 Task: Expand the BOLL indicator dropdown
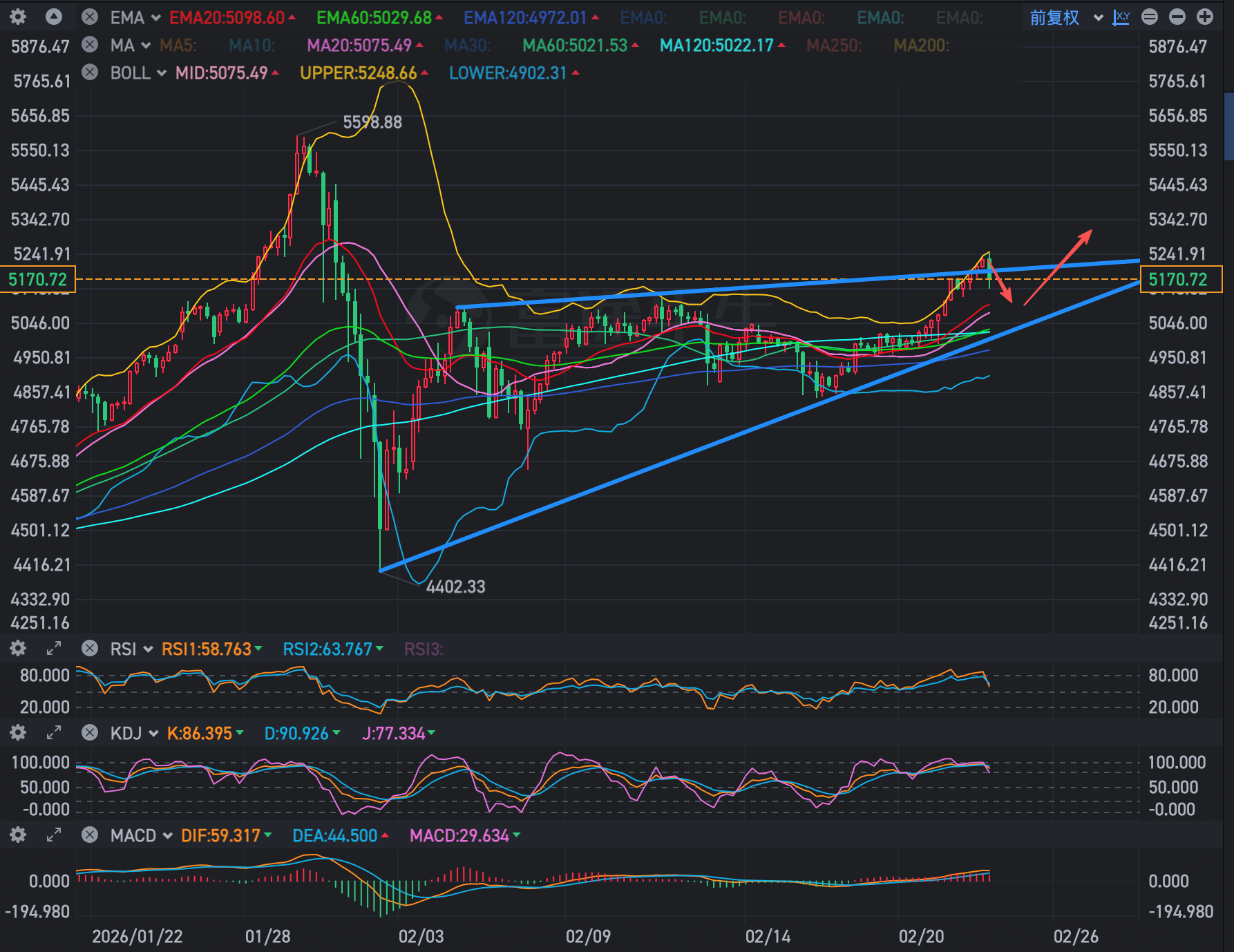[x=162, y=73]
